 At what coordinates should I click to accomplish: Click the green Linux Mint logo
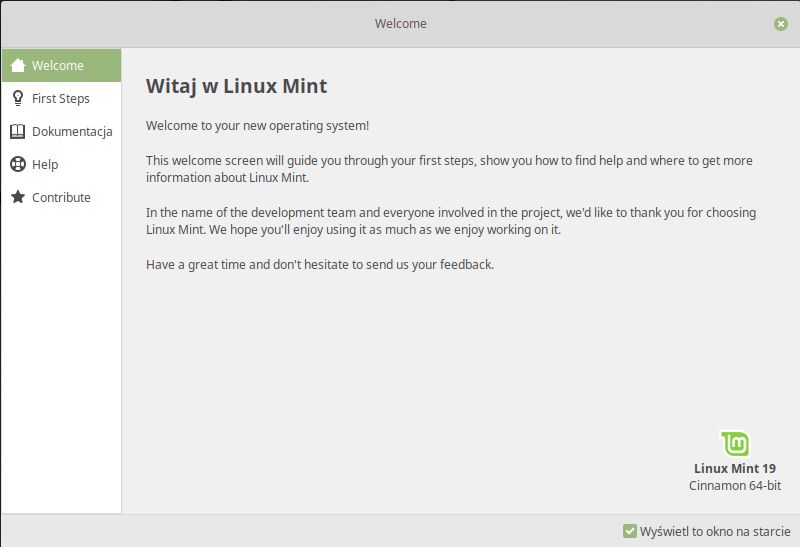point(735,443)
